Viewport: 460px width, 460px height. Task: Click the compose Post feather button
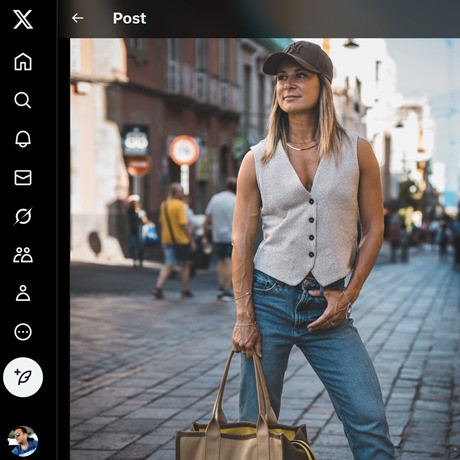(23, 377)
